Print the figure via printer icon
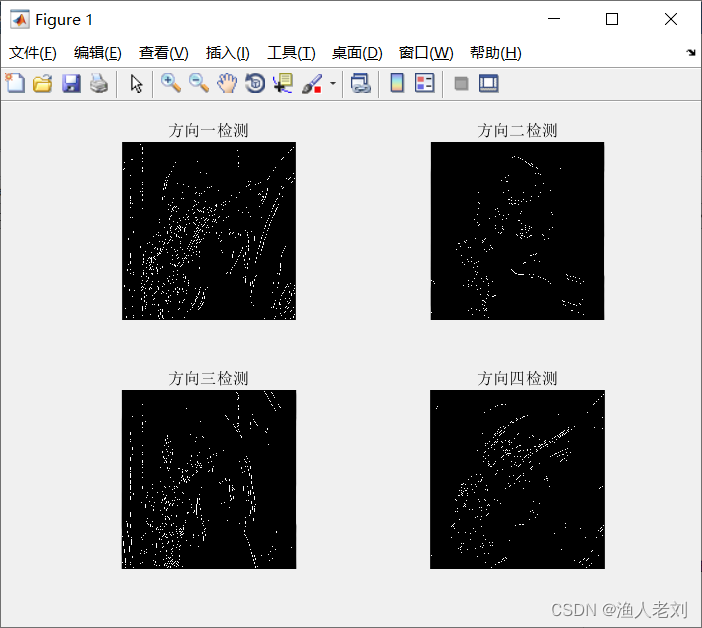702x628 pixels. tap(99, 83)
